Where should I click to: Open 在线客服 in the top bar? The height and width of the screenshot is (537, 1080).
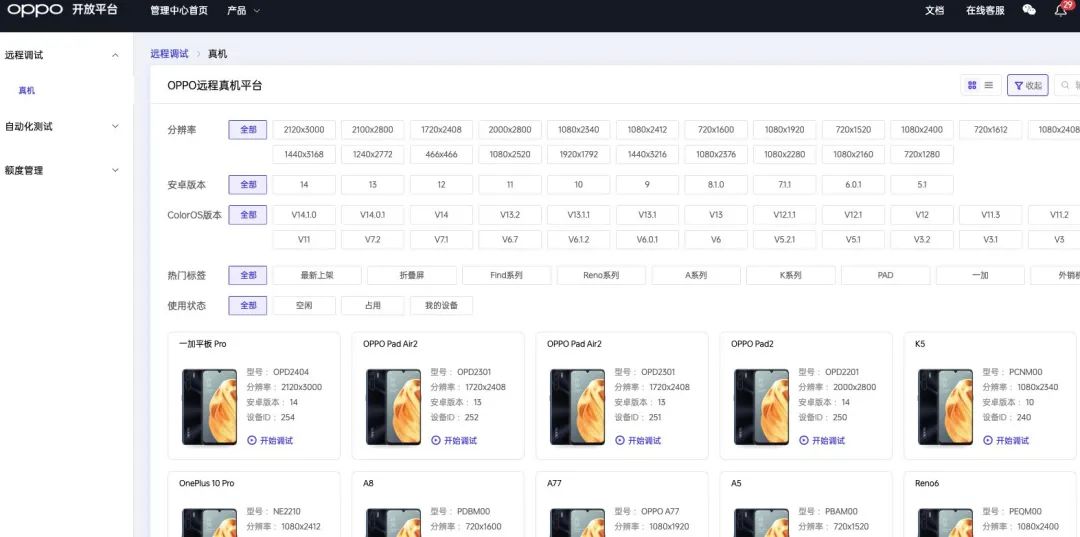pyautogui.click(x=985, y=10)
